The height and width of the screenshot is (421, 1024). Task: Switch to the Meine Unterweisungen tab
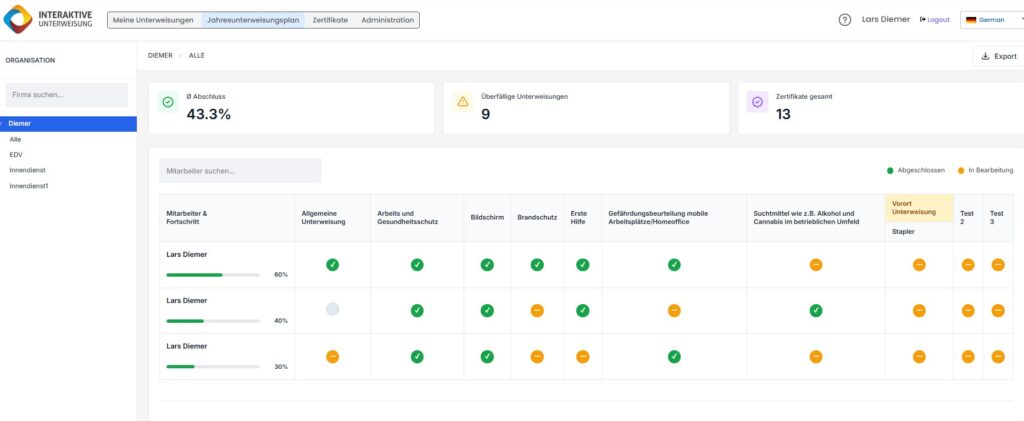[x=153, y=20]
